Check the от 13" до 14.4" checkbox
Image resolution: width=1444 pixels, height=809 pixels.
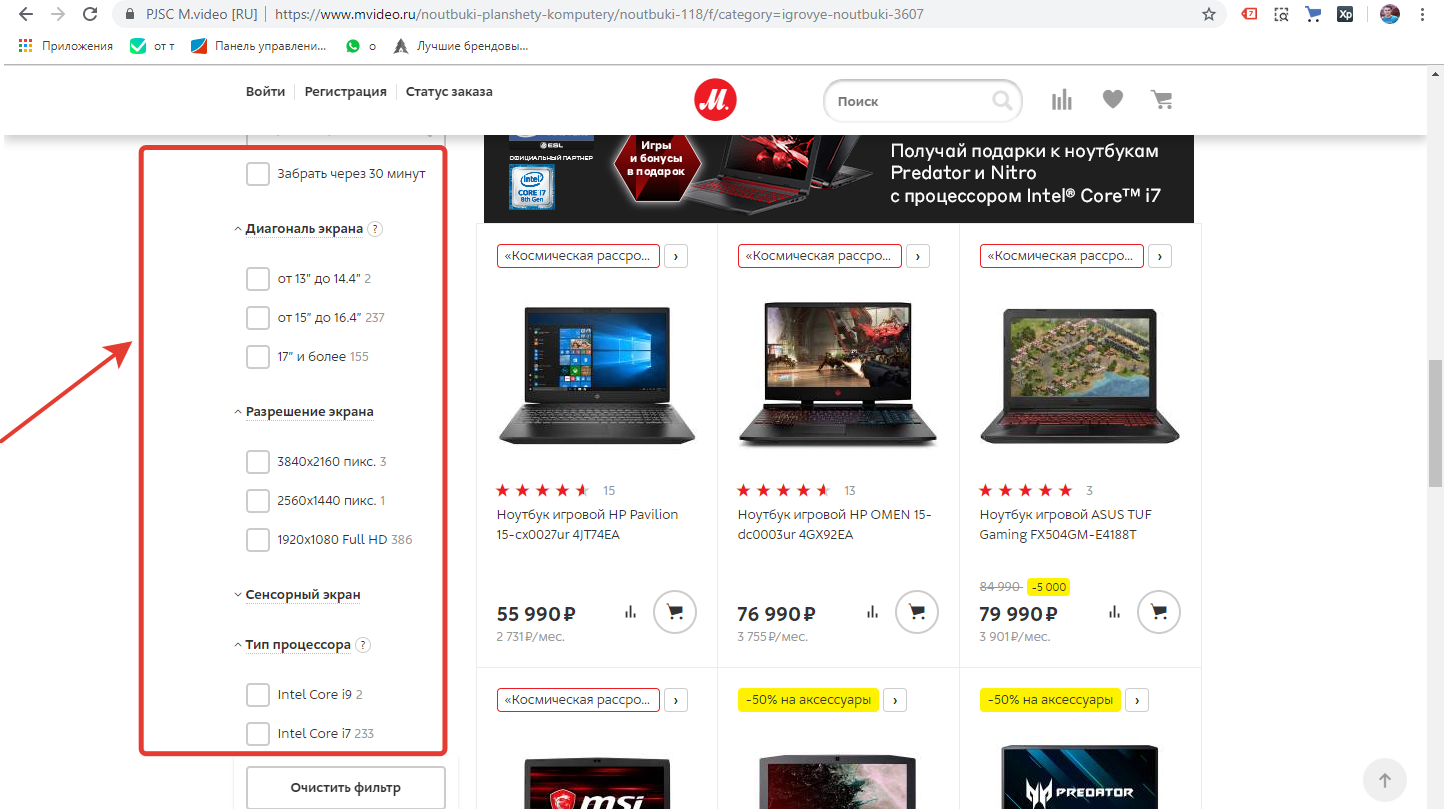[x=258, y=279]
